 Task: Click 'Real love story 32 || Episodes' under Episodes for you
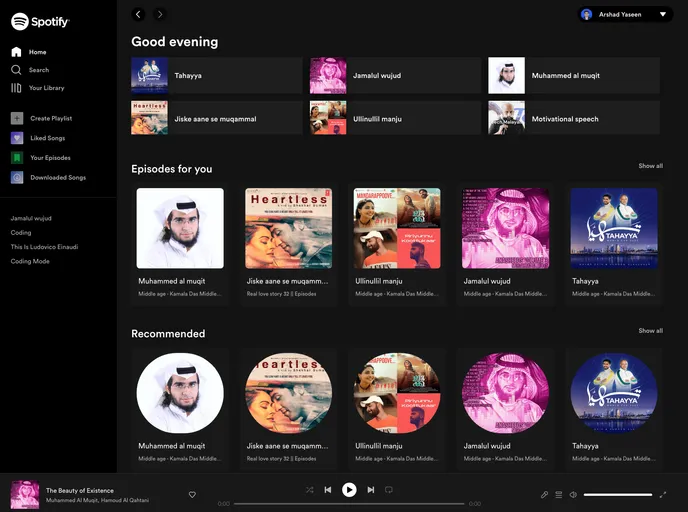click(x=281, y=294)
